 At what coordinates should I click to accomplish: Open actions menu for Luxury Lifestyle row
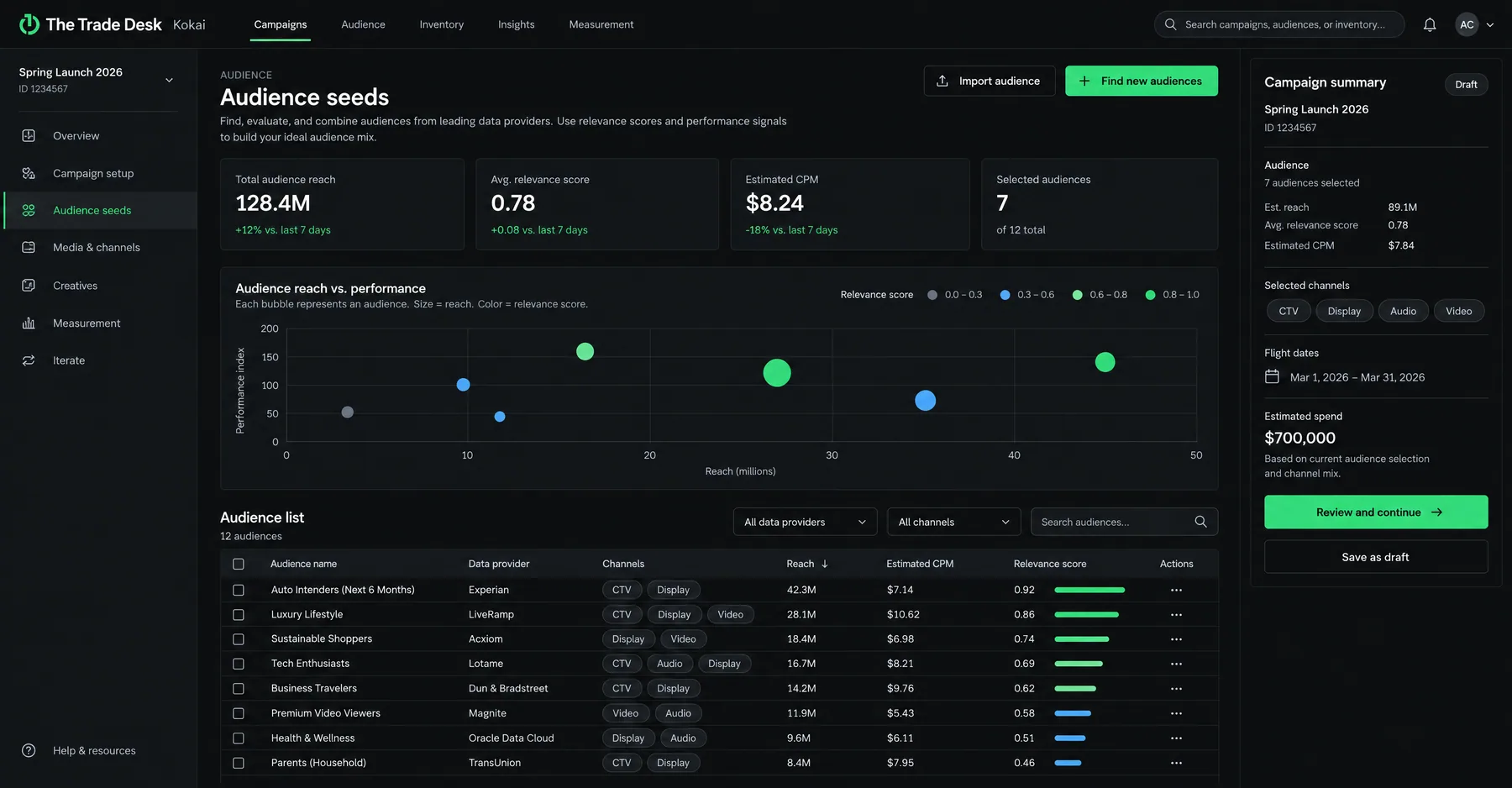point(1176,615)
